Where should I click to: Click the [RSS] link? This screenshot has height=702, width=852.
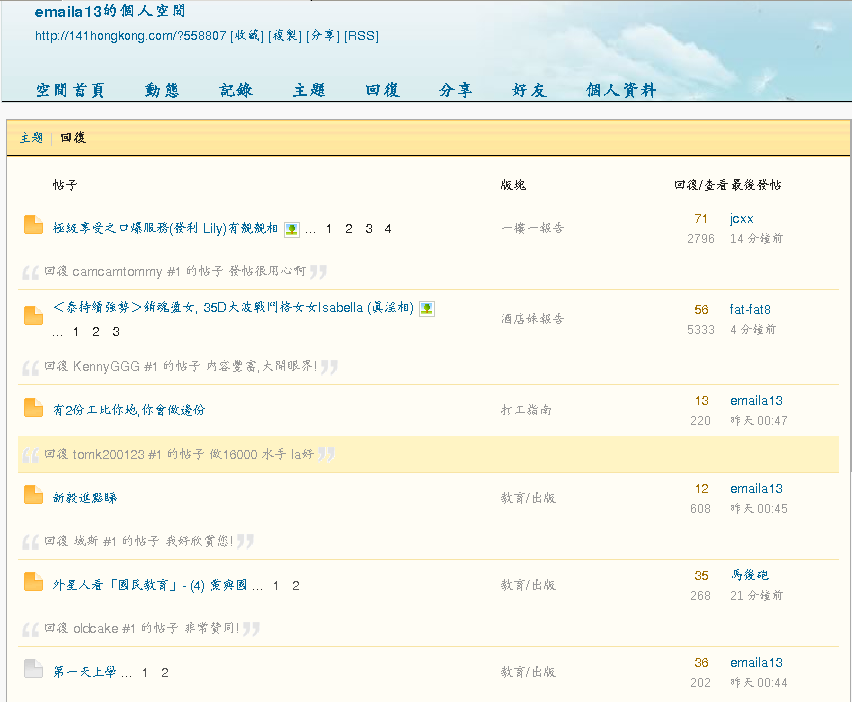(x=361, y=36)
